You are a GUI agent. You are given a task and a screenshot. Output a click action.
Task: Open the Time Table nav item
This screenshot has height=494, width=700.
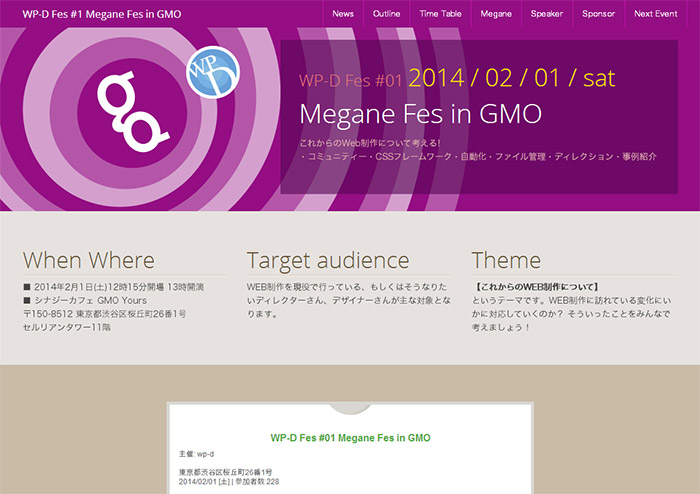440,14
